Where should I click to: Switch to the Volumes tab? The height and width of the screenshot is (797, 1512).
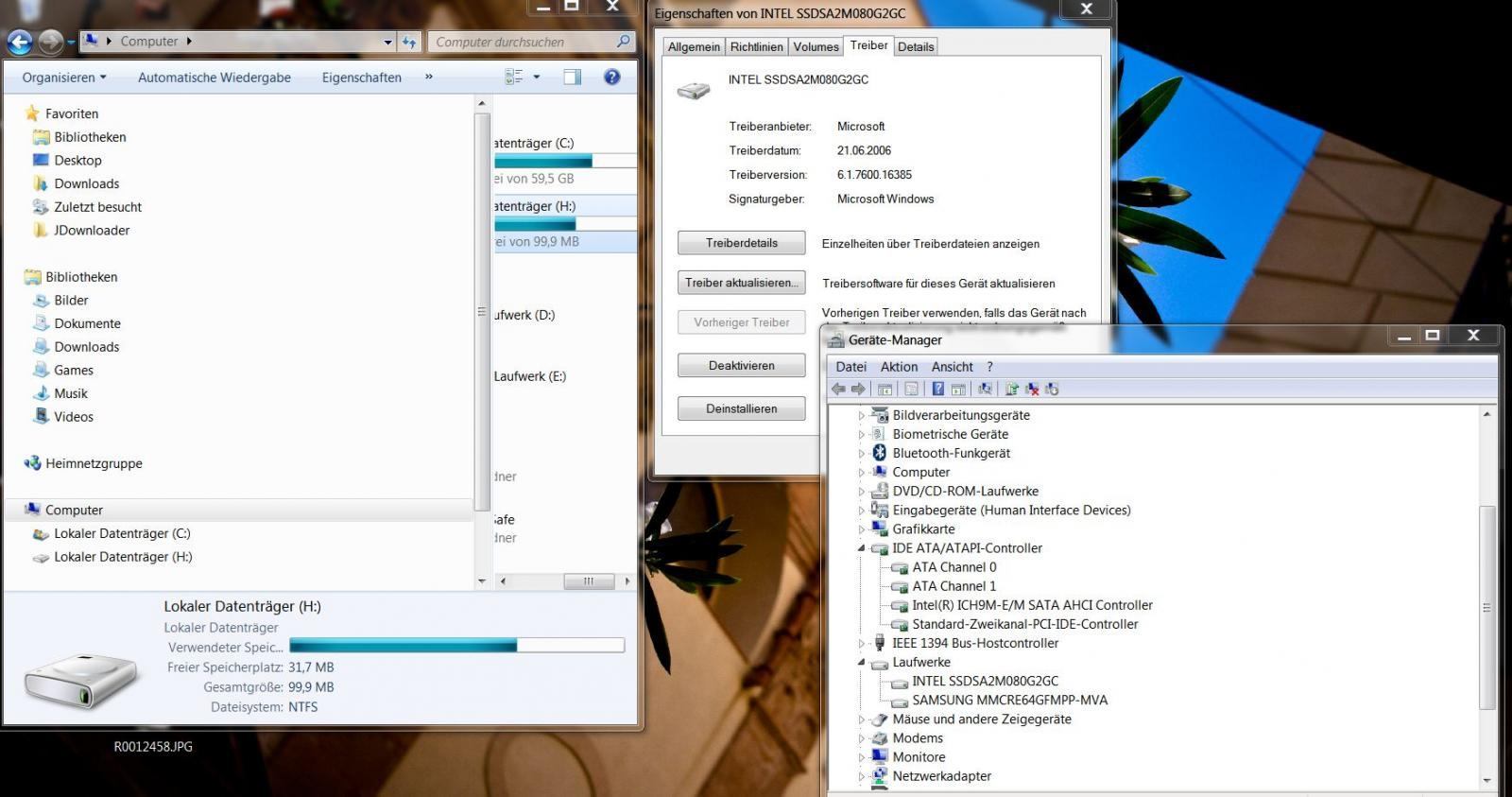(x=816, y=46)
